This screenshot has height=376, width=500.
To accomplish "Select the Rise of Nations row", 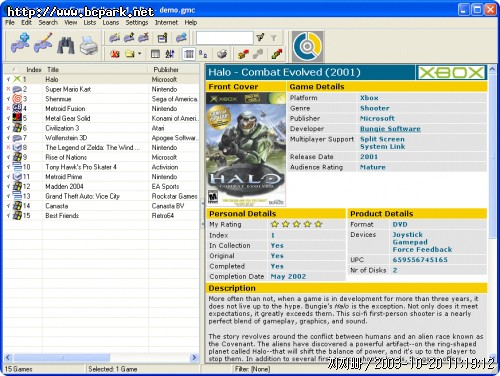I will [102, 157].
